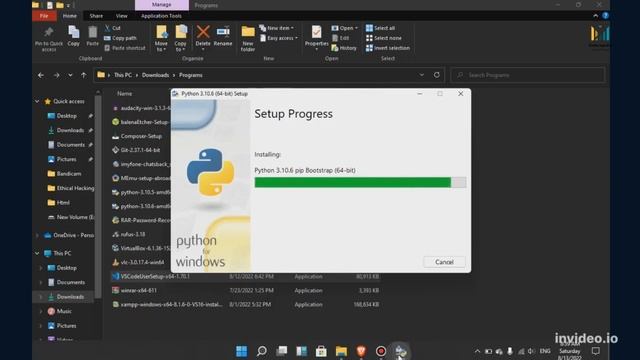This screenshot has height=360, width=640.
Task: Click Copy path in the ribbon
Action: pyautogui.click(x=120, y=38)
